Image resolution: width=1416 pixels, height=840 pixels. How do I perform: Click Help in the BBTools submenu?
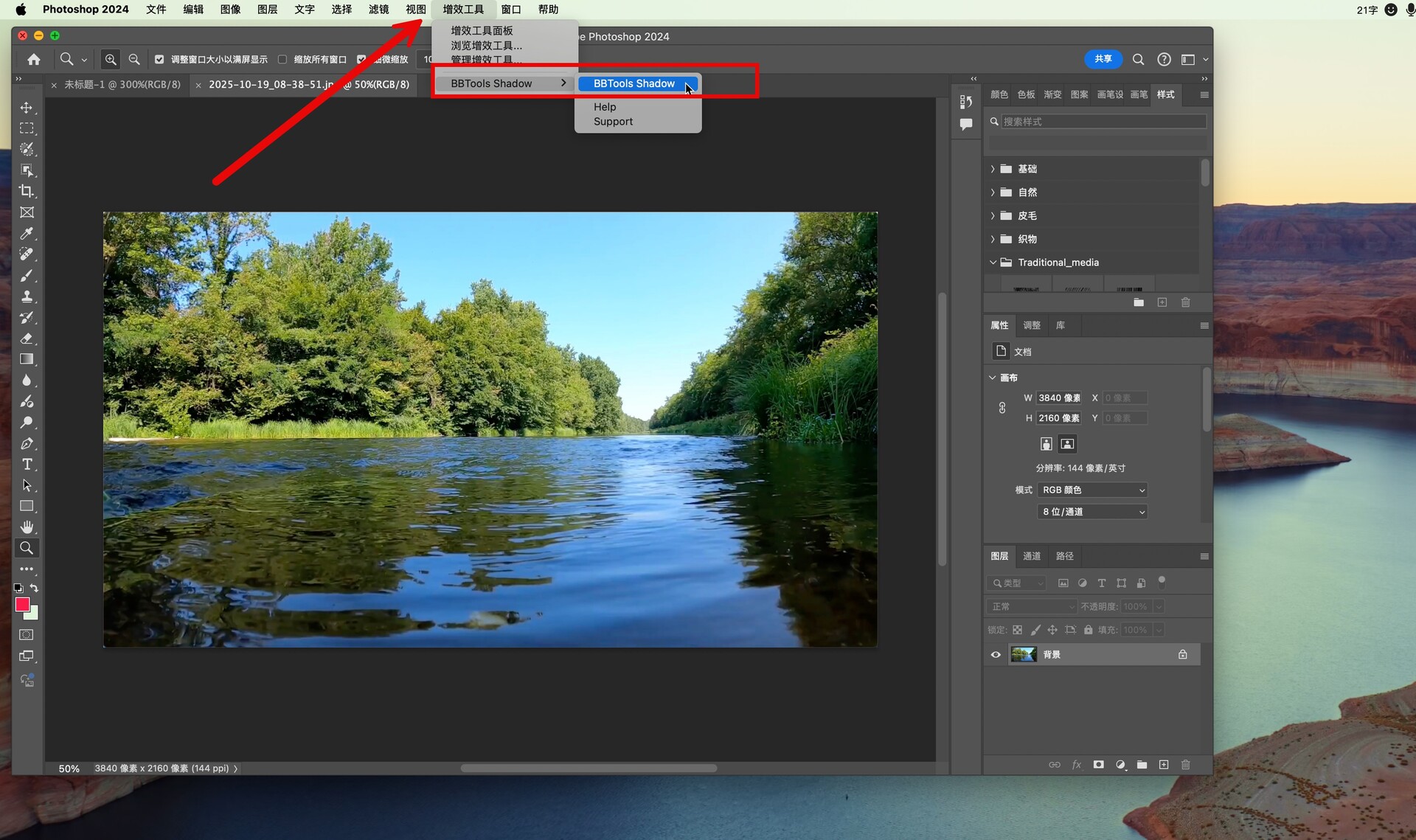coord(605,107)
